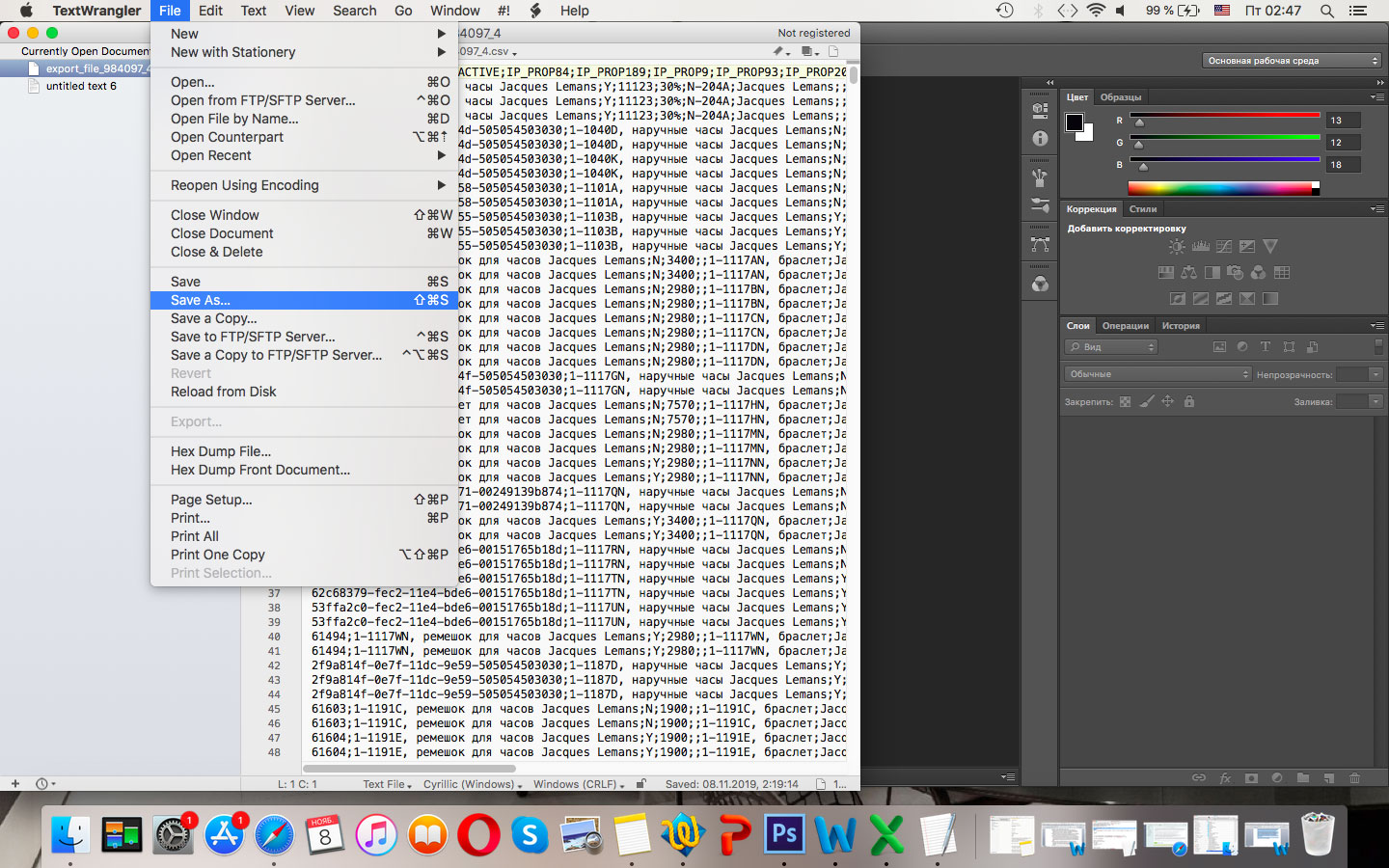Open the Channels panel icon
This screenshot has height=868, width=1389.
pos(1040,285)
